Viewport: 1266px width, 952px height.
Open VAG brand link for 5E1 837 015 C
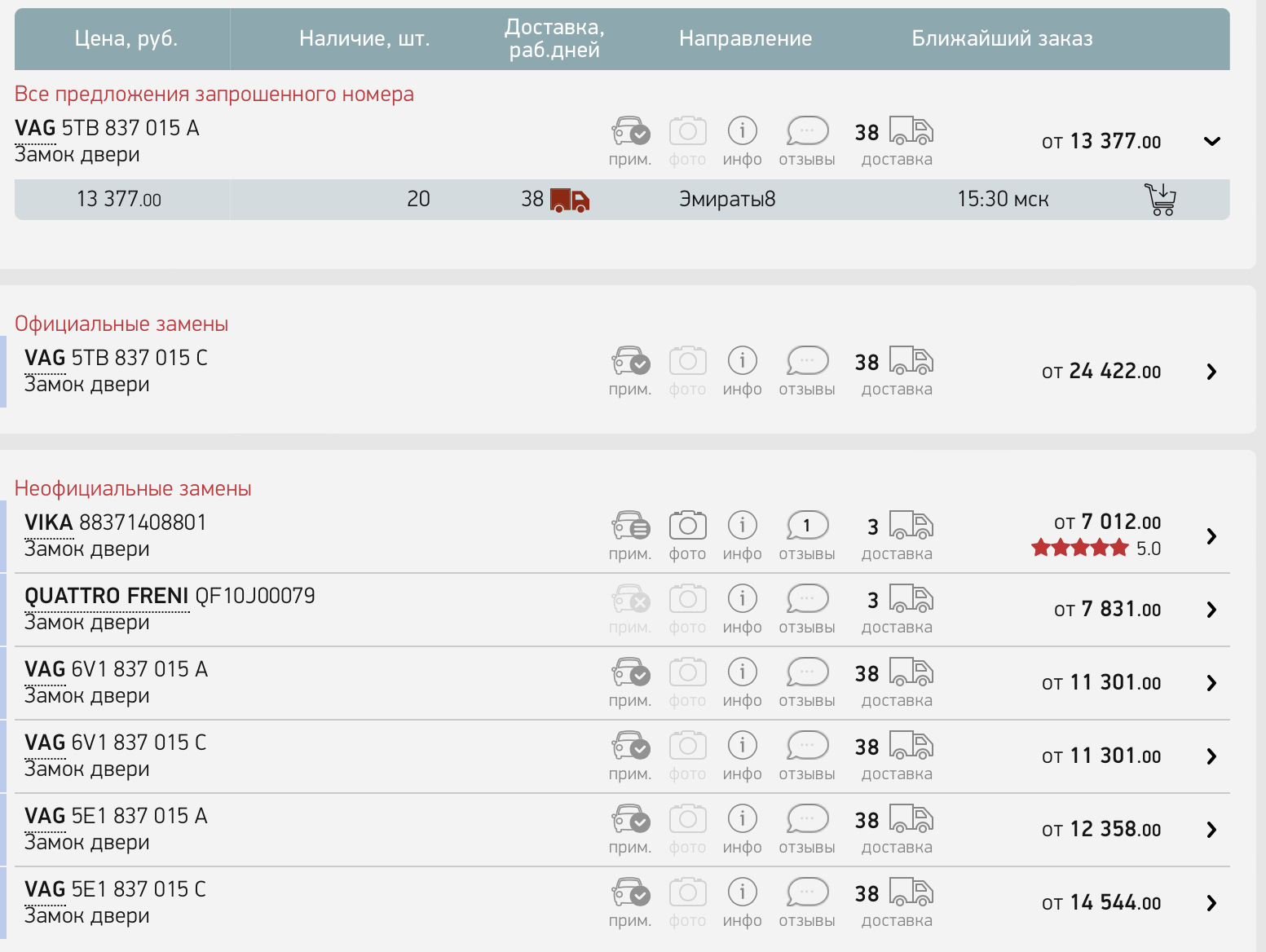tap(45, 889)
